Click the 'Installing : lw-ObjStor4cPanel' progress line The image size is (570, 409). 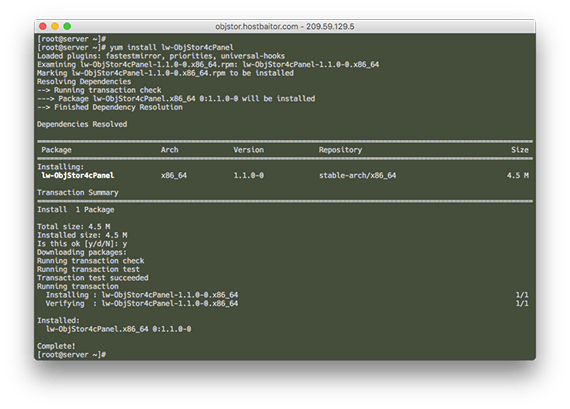[x=142, y=295]
